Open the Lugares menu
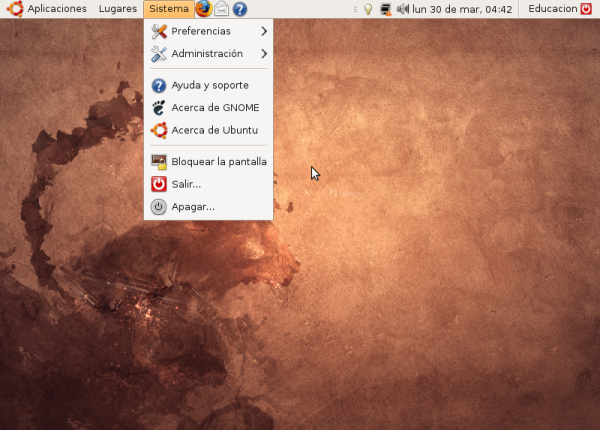Image resolution: width=600 pixels, height=430 pixels. [x=118, y=9]
